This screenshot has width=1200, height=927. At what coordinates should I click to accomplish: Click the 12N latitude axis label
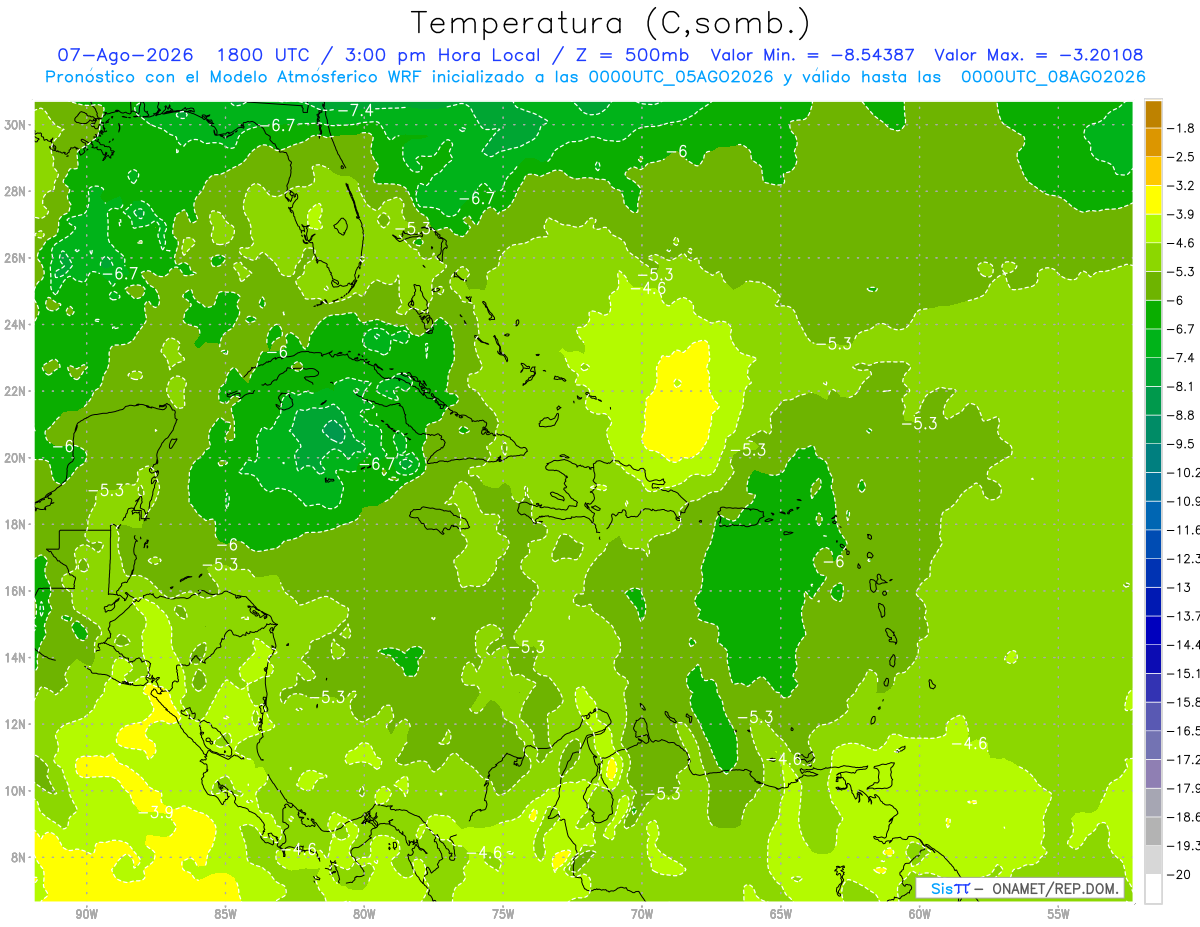point(17,724)
